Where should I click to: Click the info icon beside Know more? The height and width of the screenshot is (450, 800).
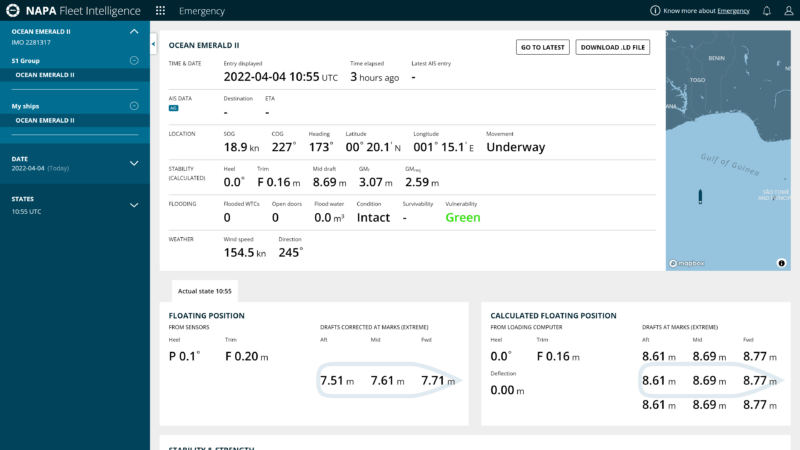click(x=655, y=11)
